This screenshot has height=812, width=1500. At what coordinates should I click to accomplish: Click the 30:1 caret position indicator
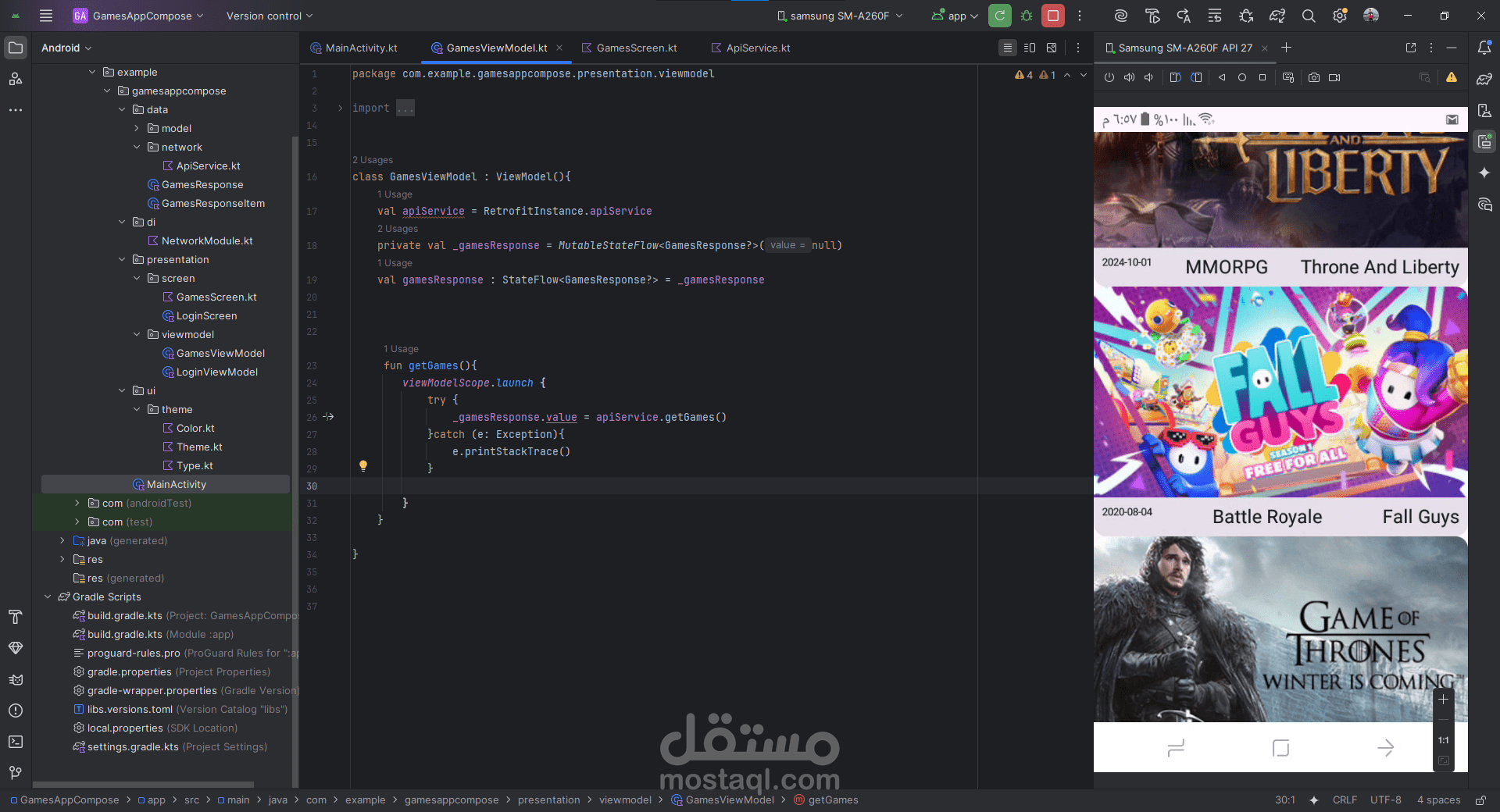1285,800
